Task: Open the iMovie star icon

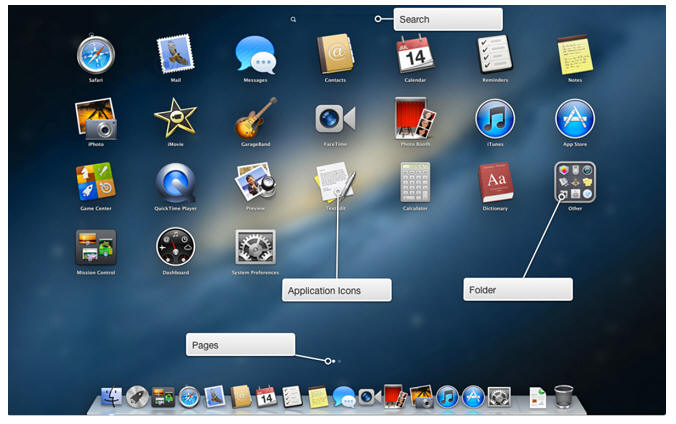Action: point(175,118)
